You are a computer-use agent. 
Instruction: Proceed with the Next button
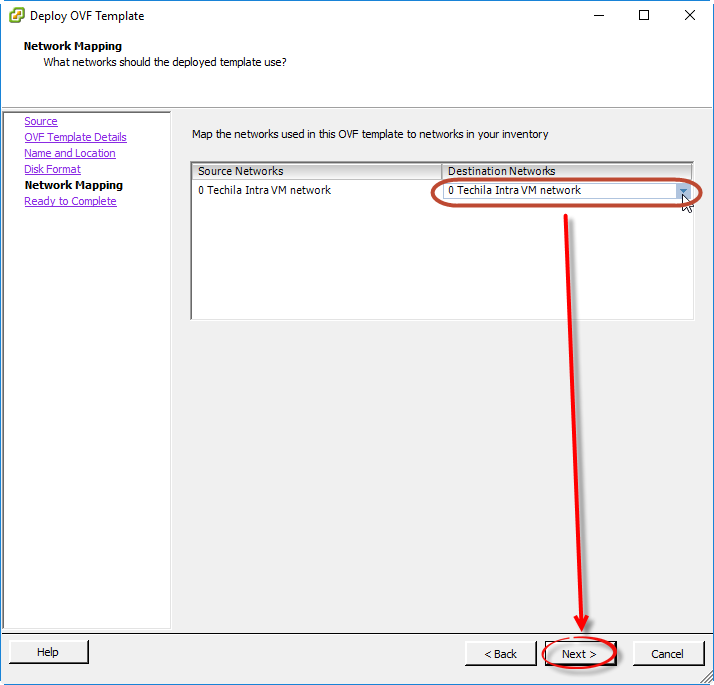click(580, 654)
